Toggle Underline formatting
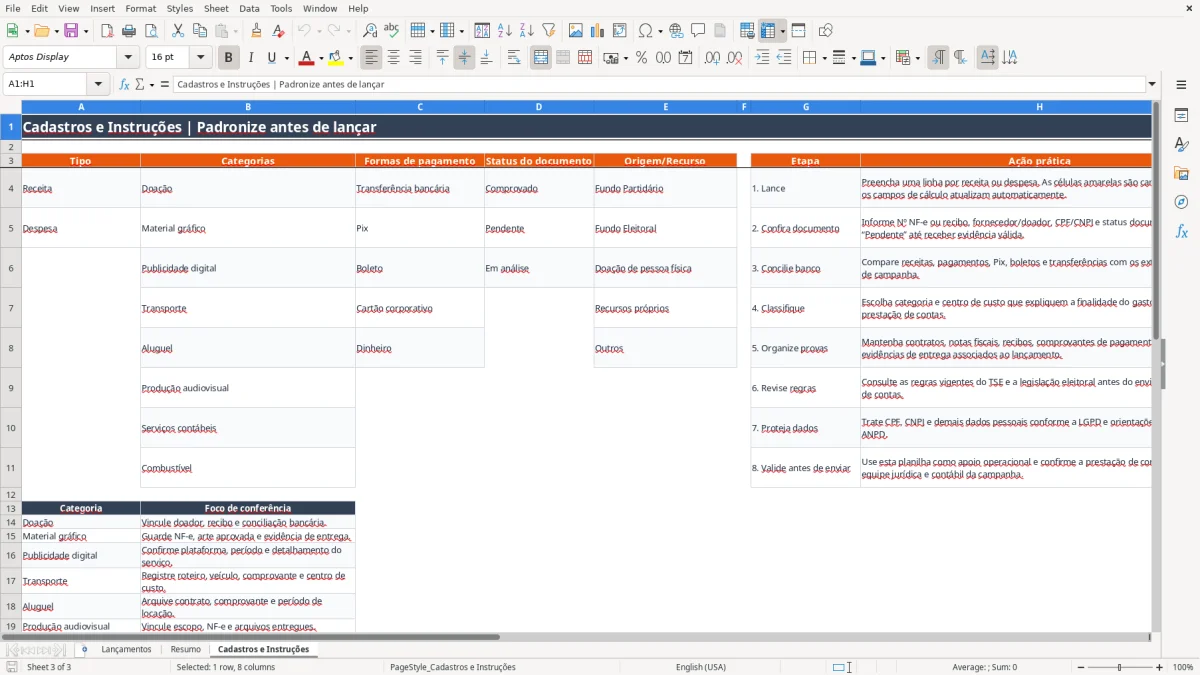The height and width of the screenshot is (675, 1200). tap(271, 58)
